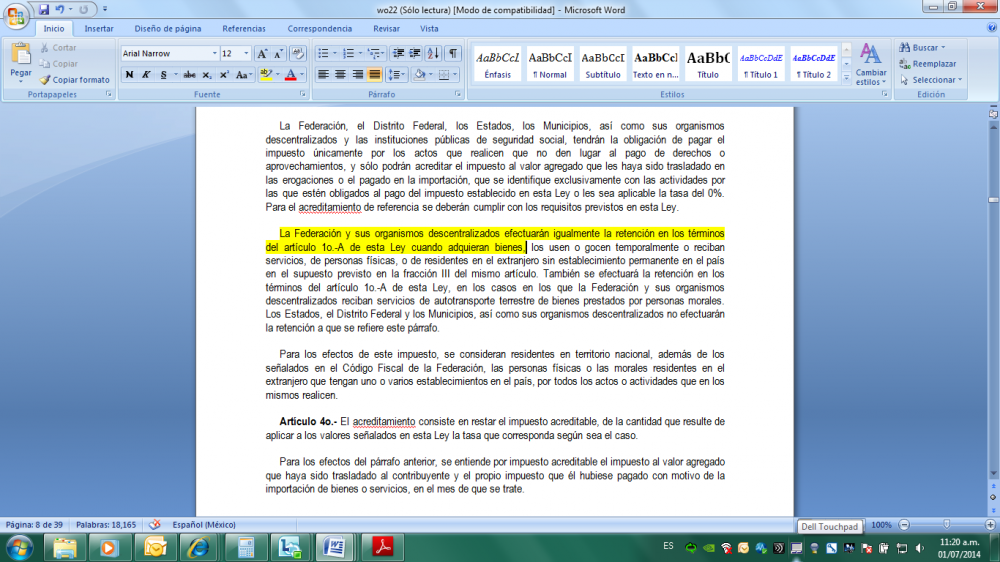
Task: Toggle subscript formatting
Action: click(207, 75)
